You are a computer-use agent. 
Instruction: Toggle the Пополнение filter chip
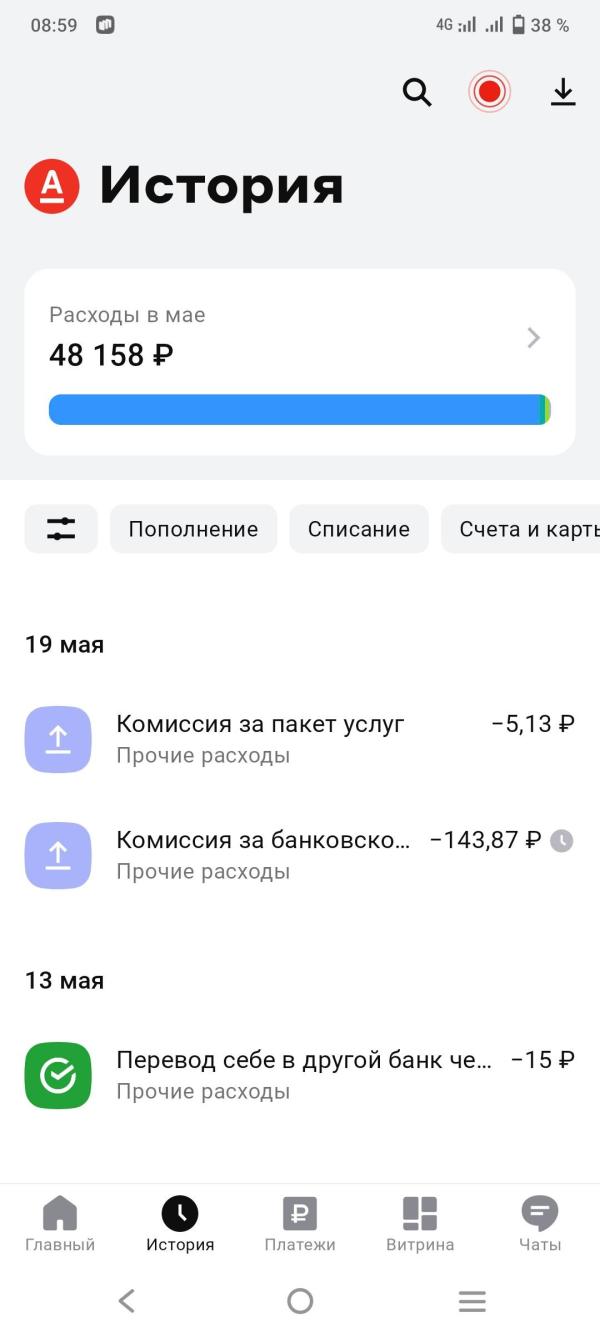point(193,529)
